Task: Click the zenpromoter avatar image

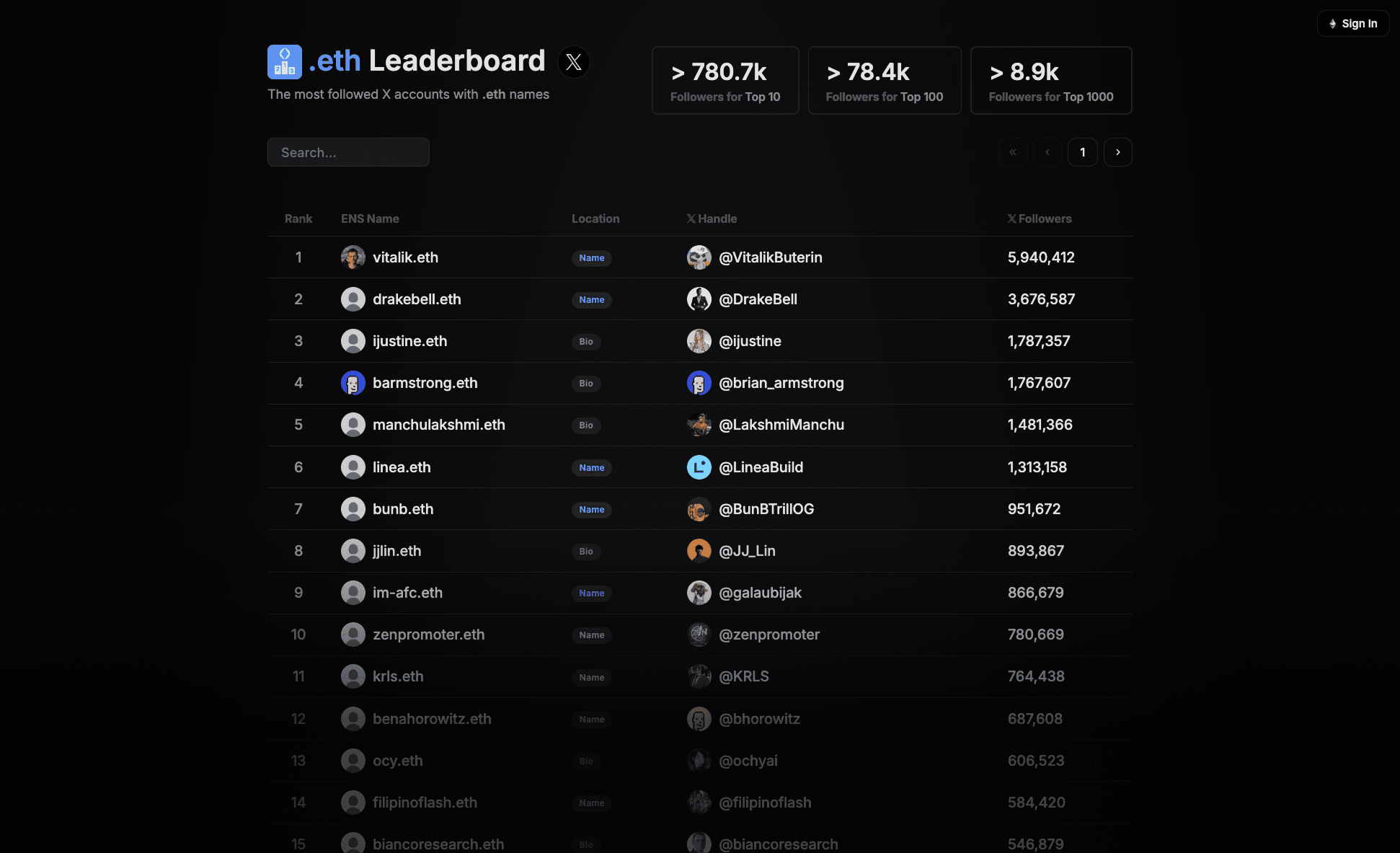Action: pos(699,635)
